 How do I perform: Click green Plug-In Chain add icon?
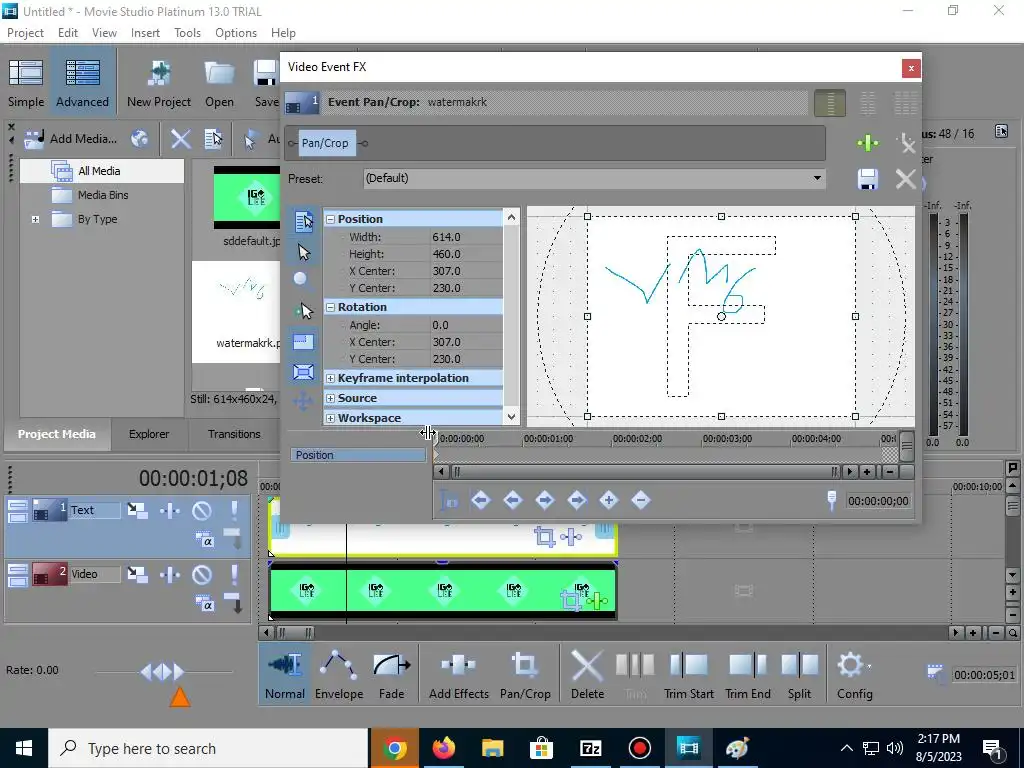pos(868,143)
